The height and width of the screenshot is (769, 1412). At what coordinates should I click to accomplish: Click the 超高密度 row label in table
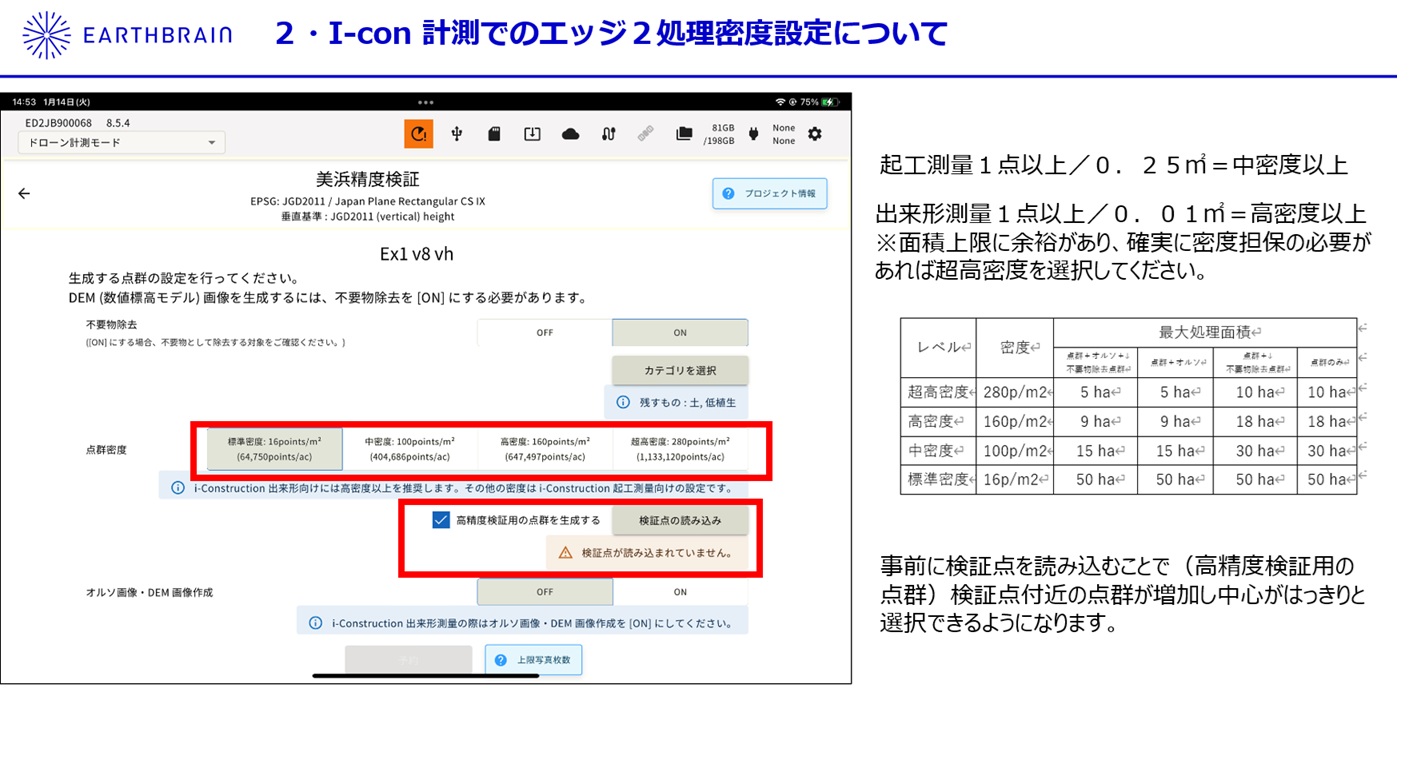click(938, 392)
